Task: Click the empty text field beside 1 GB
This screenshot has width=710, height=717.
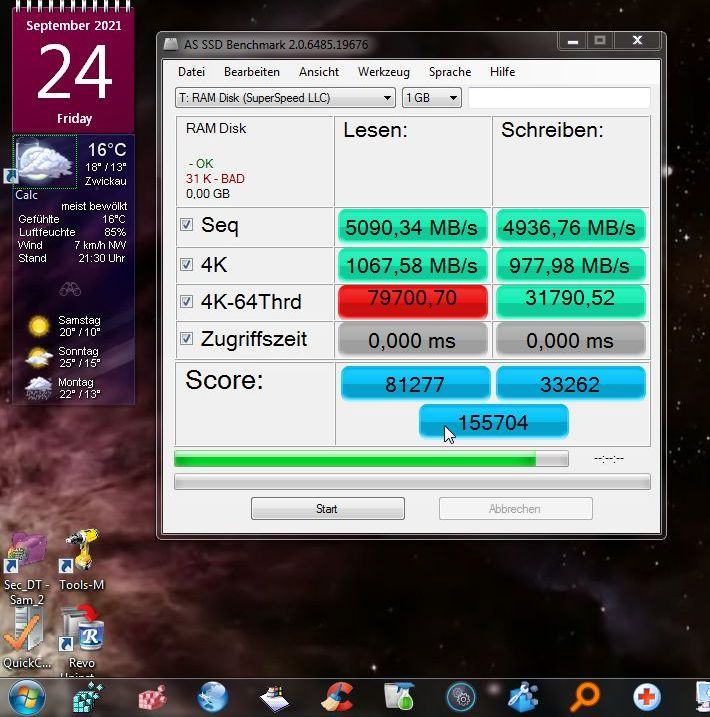Action: point(559,98)
